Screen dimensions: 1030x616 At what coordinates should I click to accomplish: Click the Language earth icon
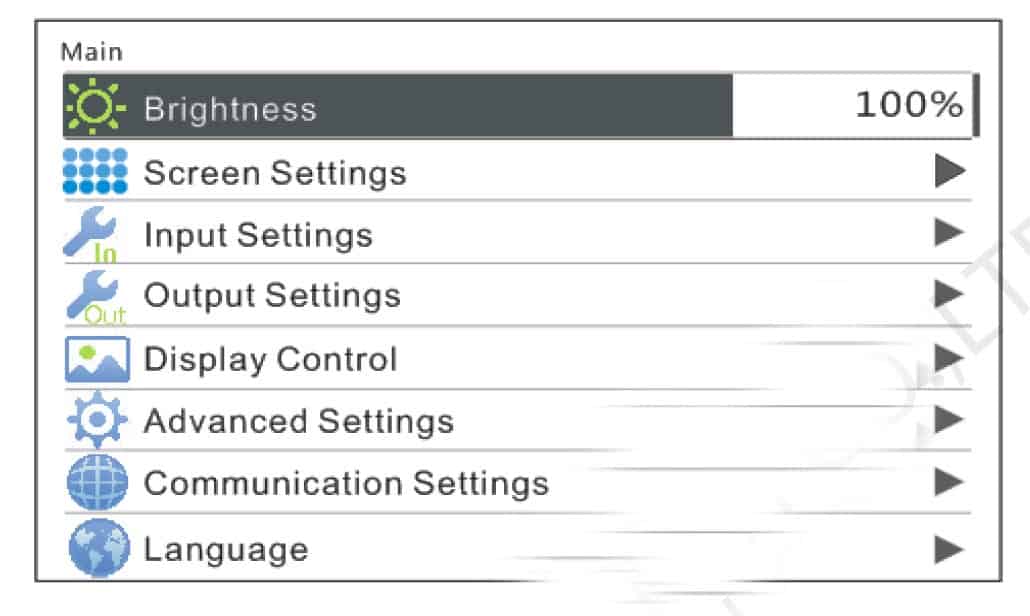point(95,548)
